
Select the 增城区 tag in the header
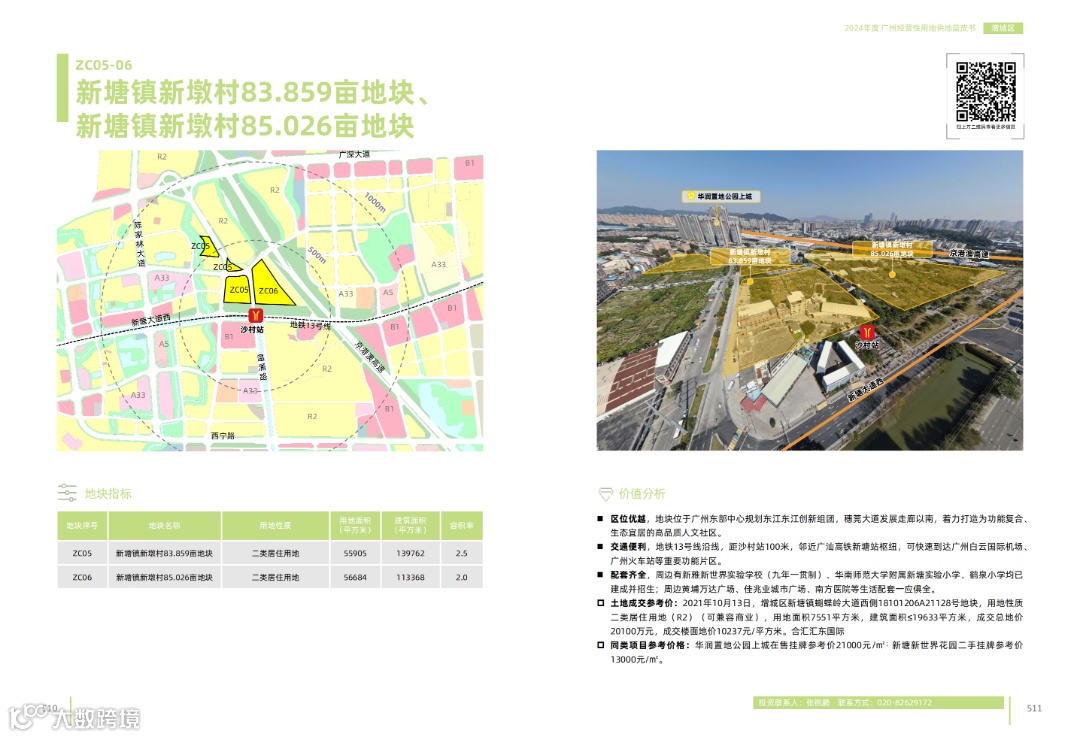coord(1003,28)
